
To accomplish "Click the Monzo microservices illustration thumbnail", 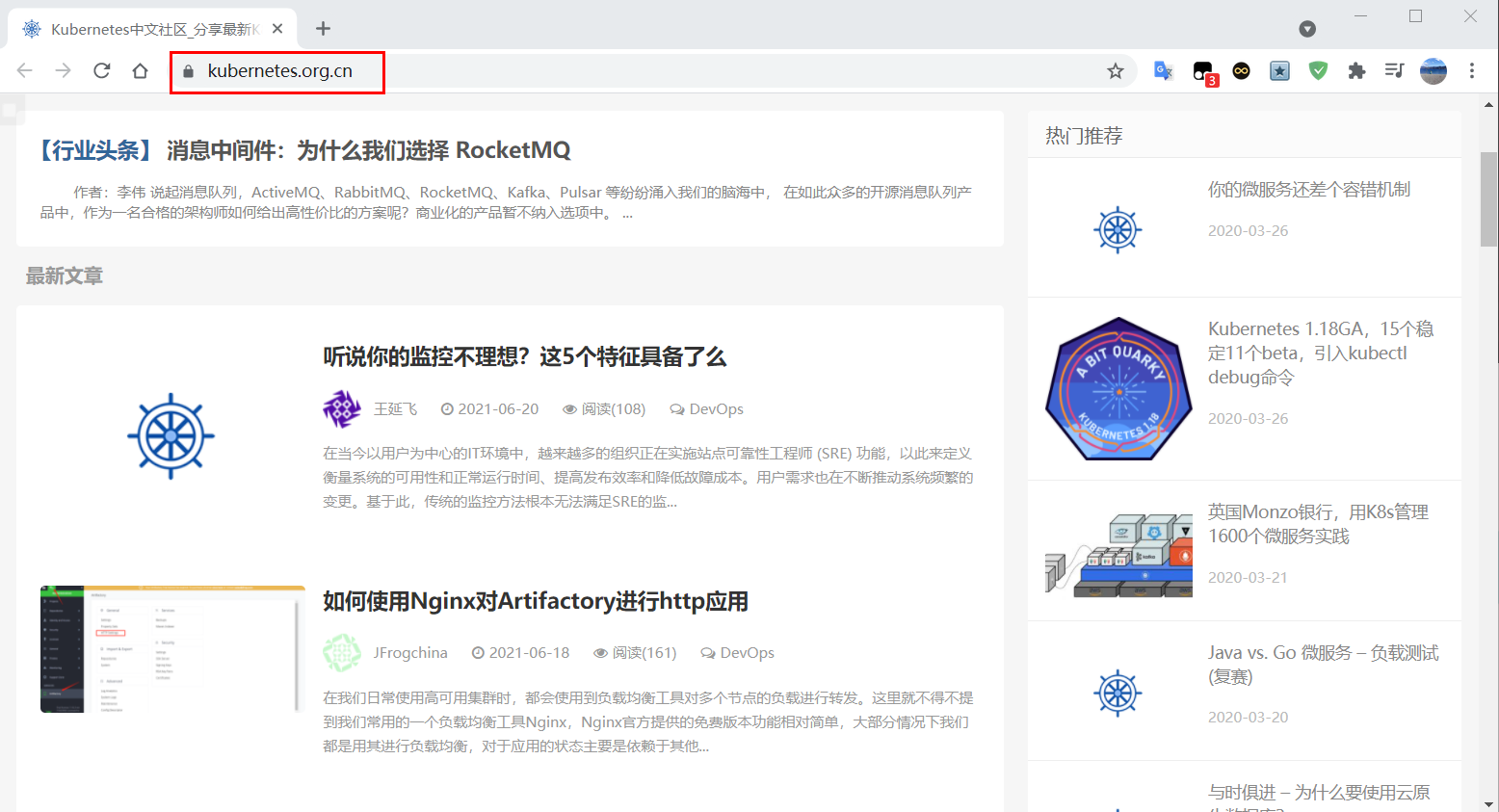I will [x=1118, y=555].
